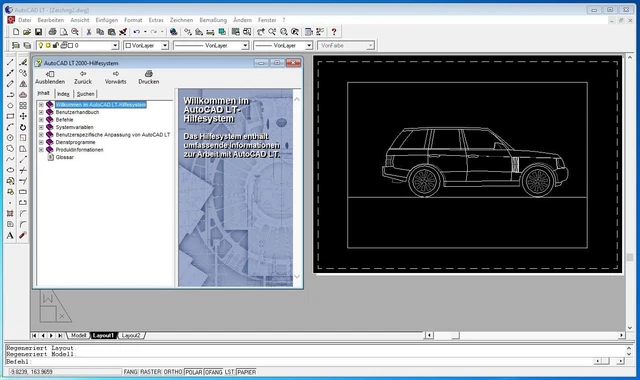Open the Glossar help entry

pos(64,157)
